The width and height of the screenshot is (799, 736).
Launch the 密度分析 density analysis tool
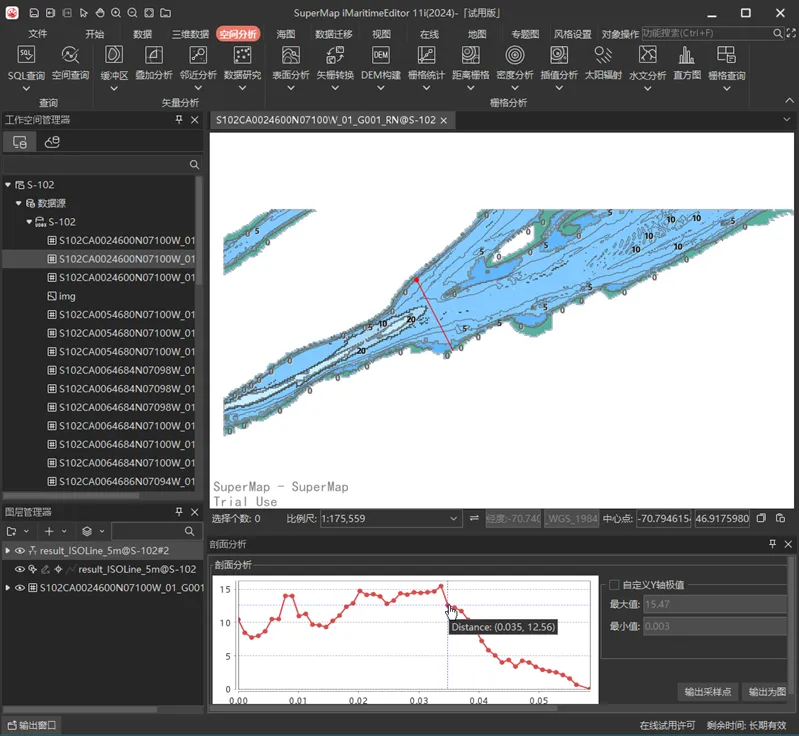[515, 62]
